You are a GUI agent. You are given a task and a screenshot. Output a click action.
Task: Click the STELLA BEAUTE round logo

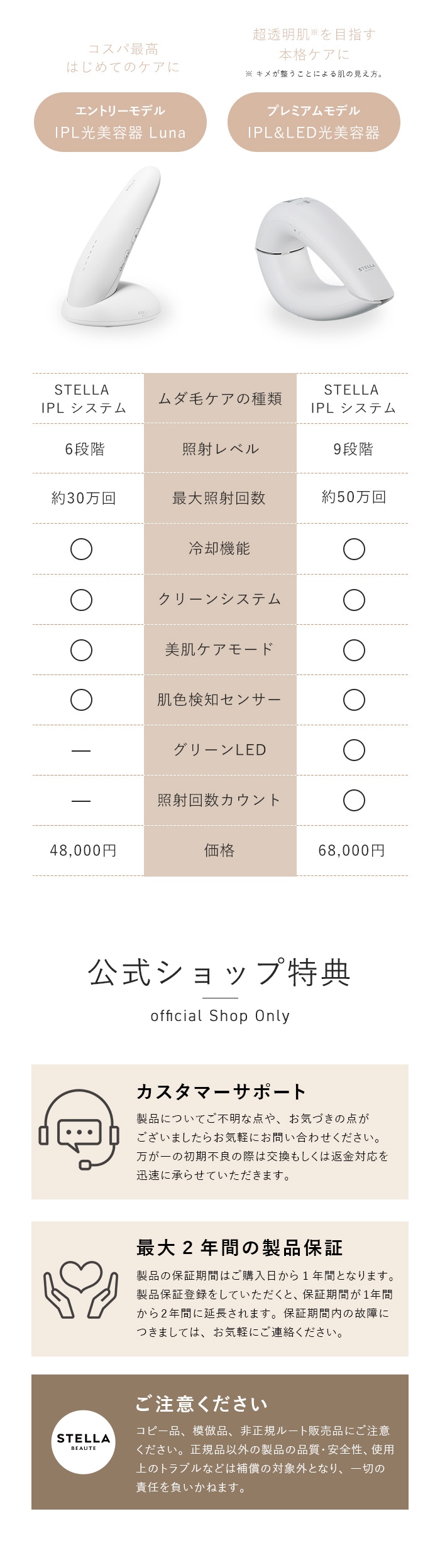point(84,1442)
